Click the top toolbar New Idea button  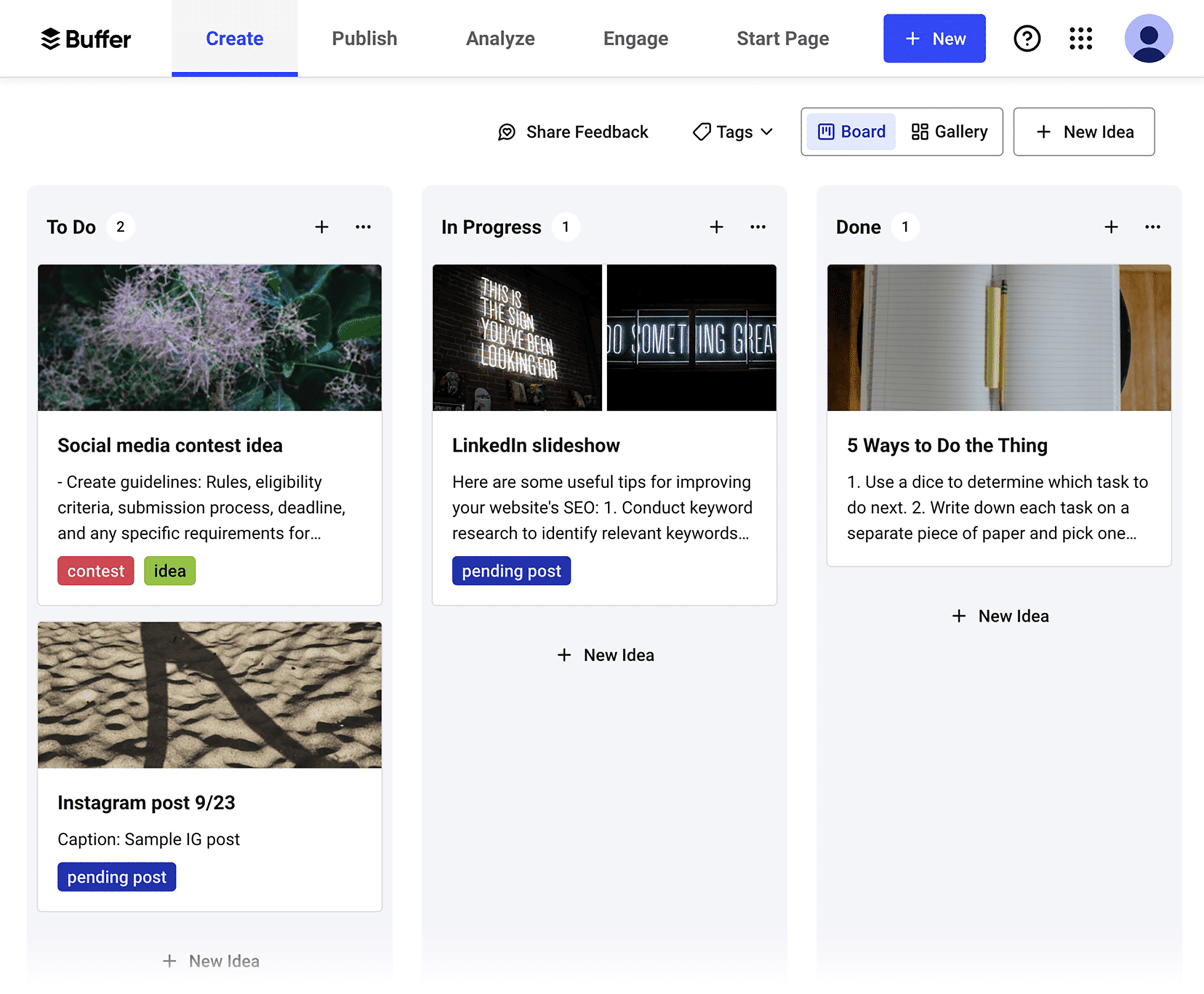[x=1083, y=132]
